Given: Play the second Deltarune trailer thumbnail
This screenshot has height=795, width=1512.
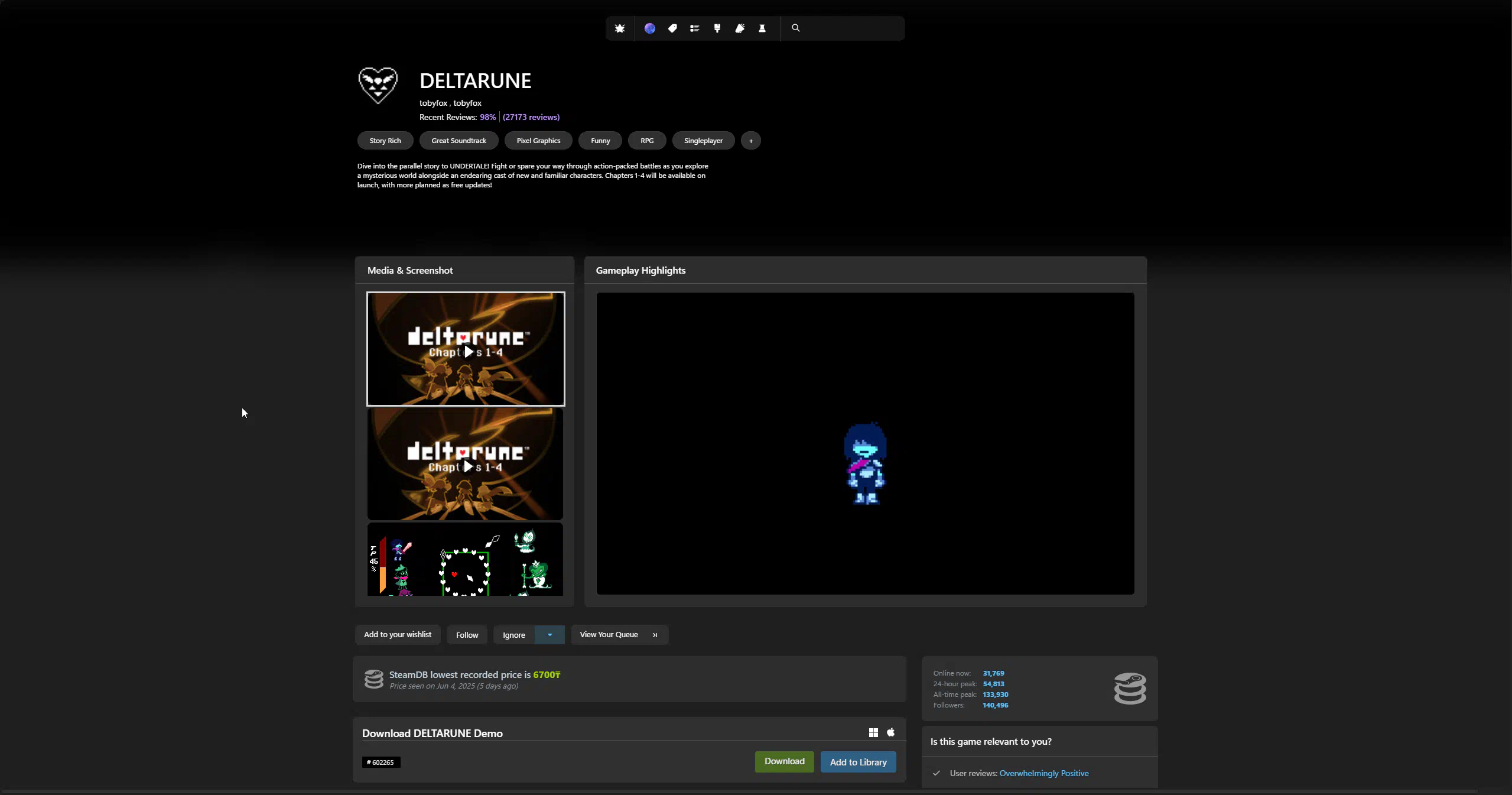Looking at the screenshot, I should click(x=465, y=464).
